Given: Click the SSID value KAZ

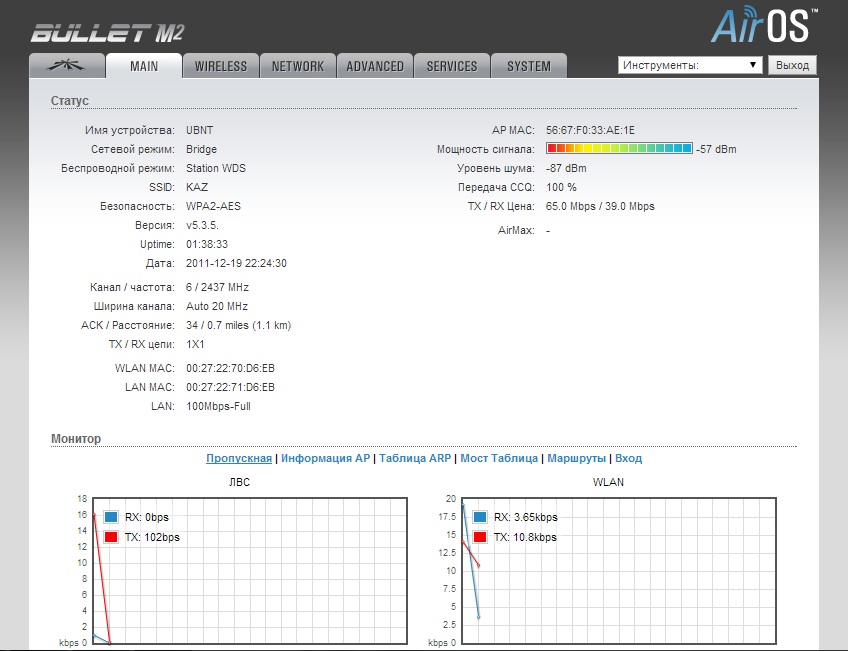Looking at the screenshot, I should (197, 187).
